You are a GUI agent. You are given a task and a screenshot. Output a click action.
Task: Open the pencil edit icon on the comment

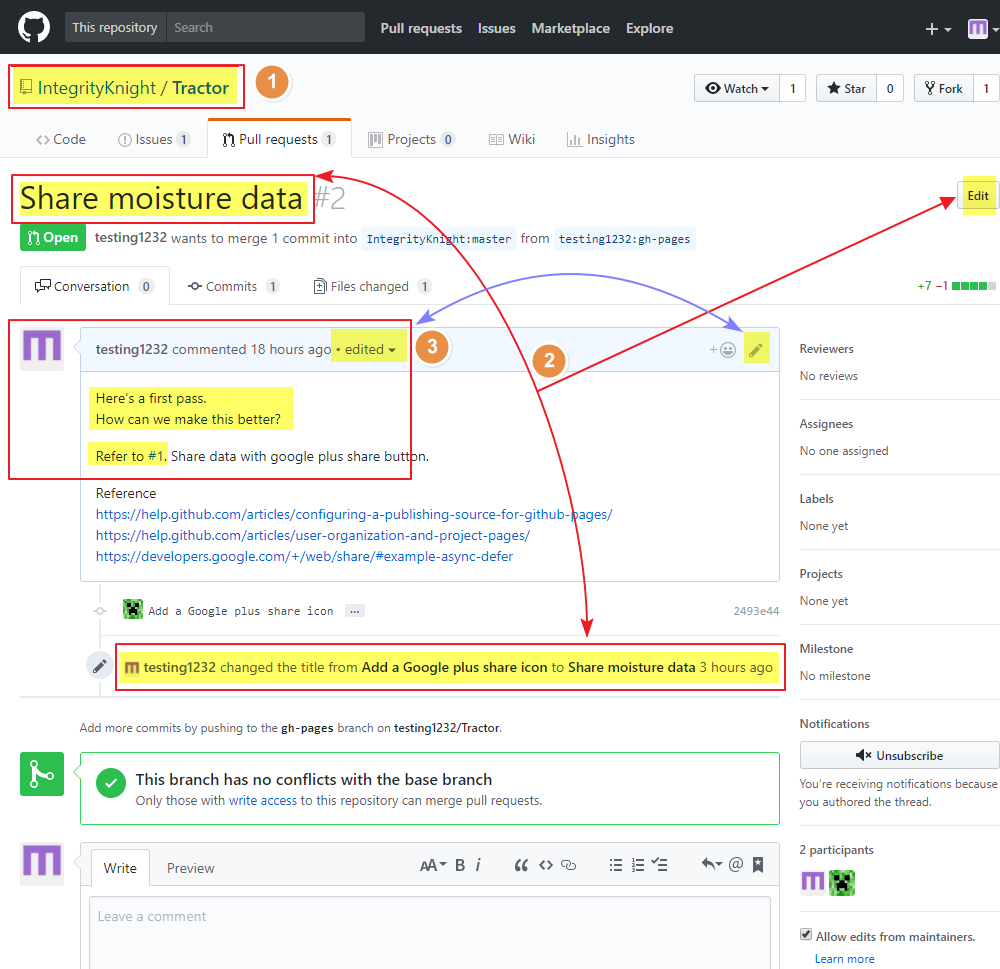[757, 348]
